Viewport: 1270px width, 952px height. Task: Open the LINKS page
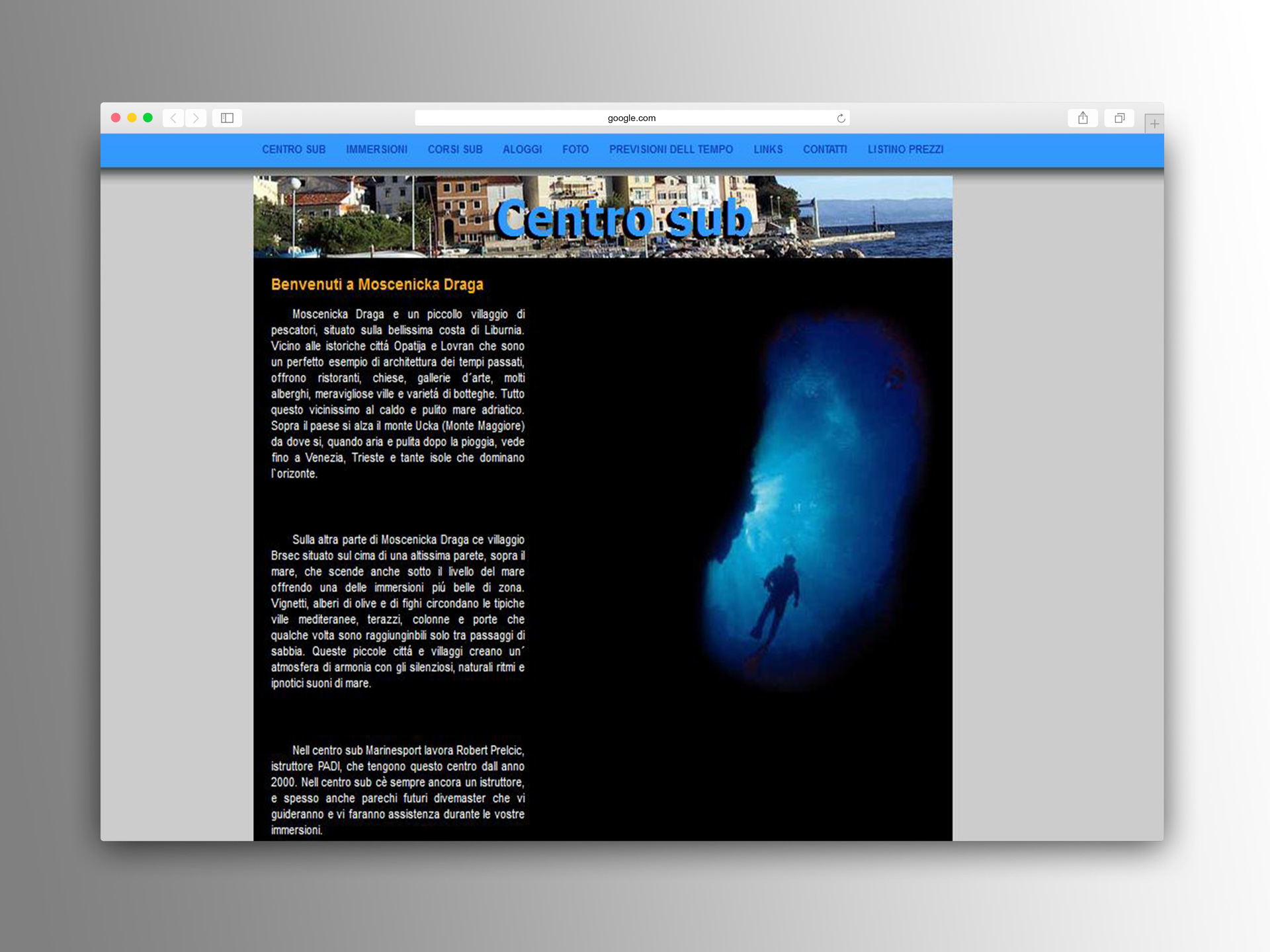(767, 149)
